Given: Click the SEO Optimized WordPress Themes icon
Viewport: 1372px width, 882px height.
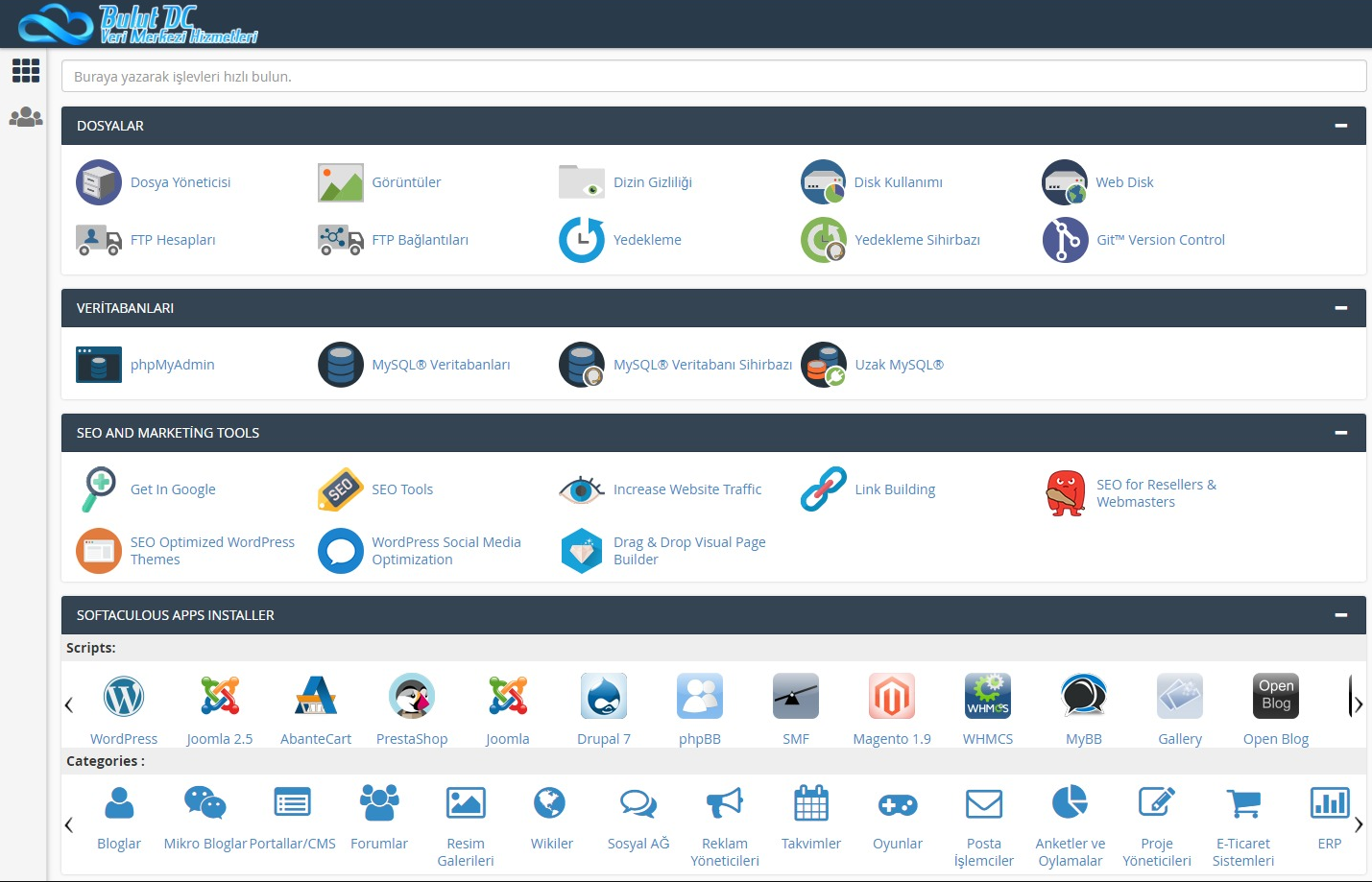Looking at the screenshot, I should pyautogui.click(x=99, y=551).
